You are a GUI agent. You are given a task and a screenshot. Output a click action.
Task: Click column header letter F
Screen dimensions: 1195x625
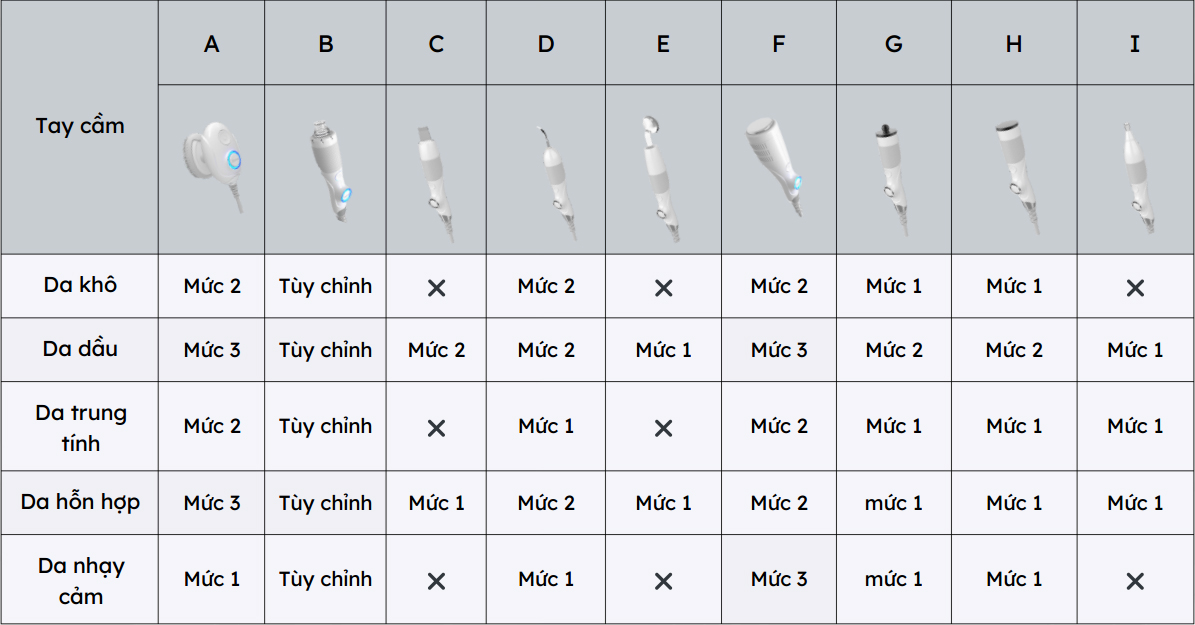779,44
